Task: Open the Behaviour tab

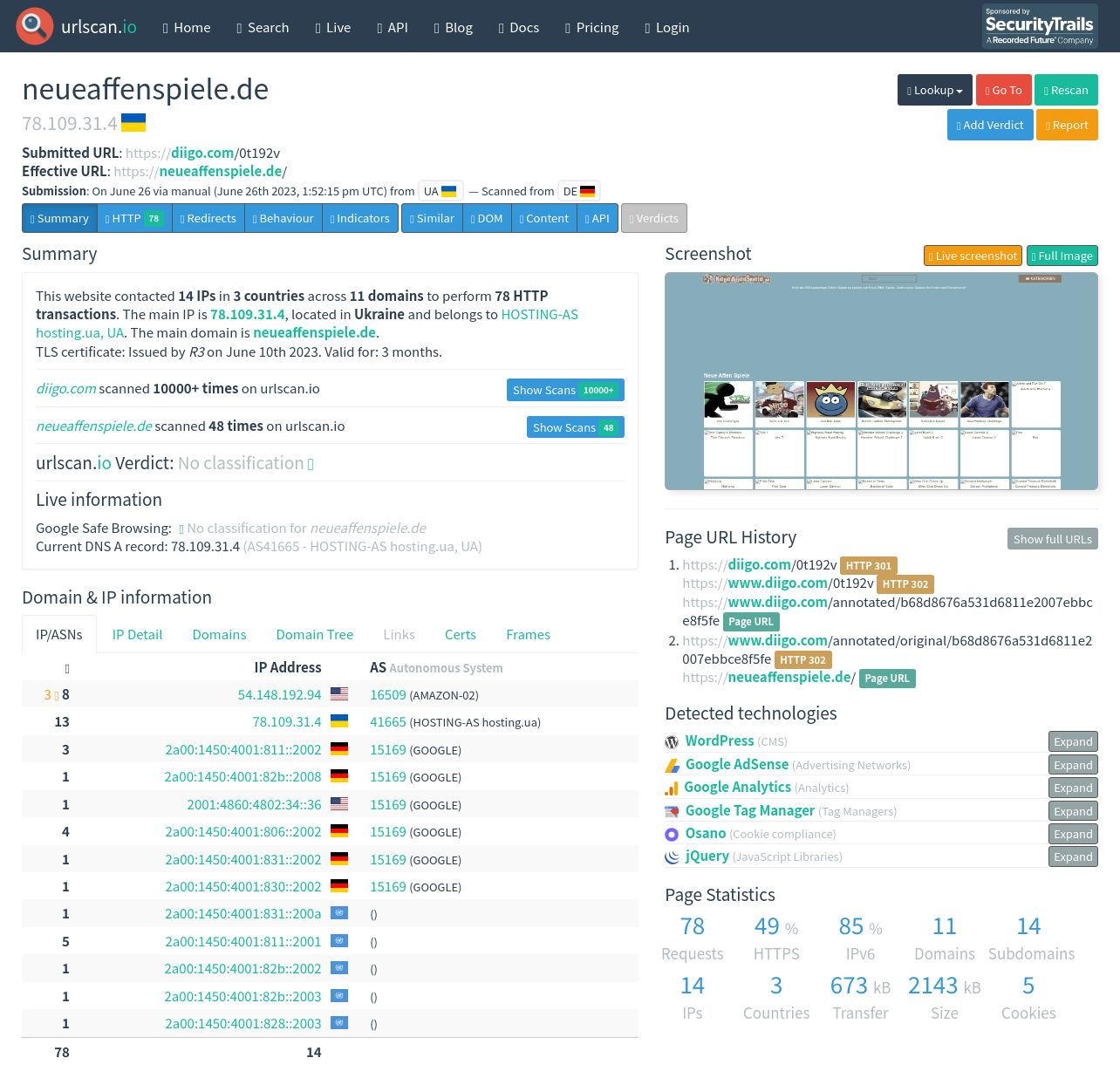Action: click(x=283, y=218)
